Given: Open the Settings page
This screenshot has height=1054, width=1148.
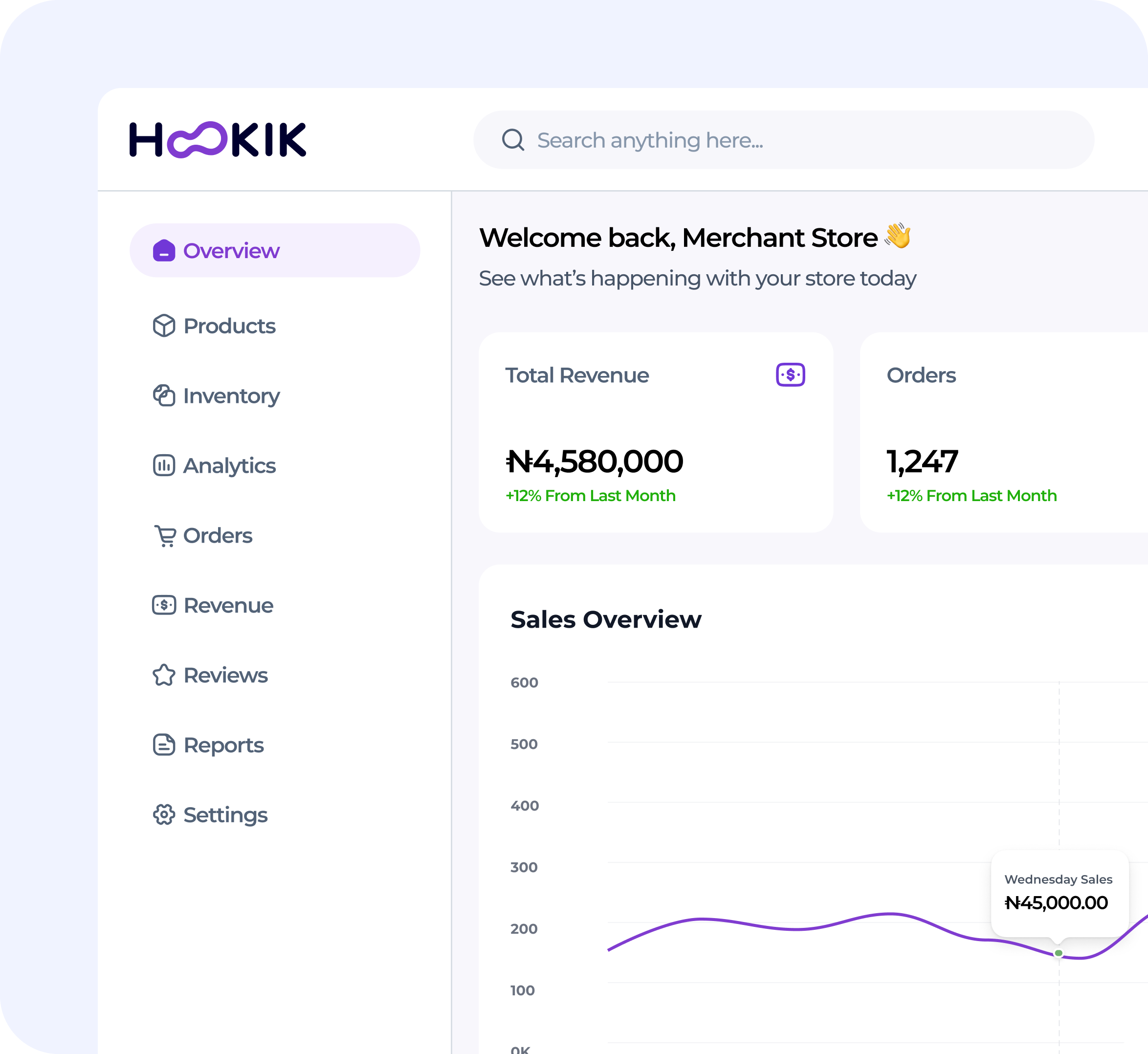Looking at the screenshot, I should pos(225,814).
